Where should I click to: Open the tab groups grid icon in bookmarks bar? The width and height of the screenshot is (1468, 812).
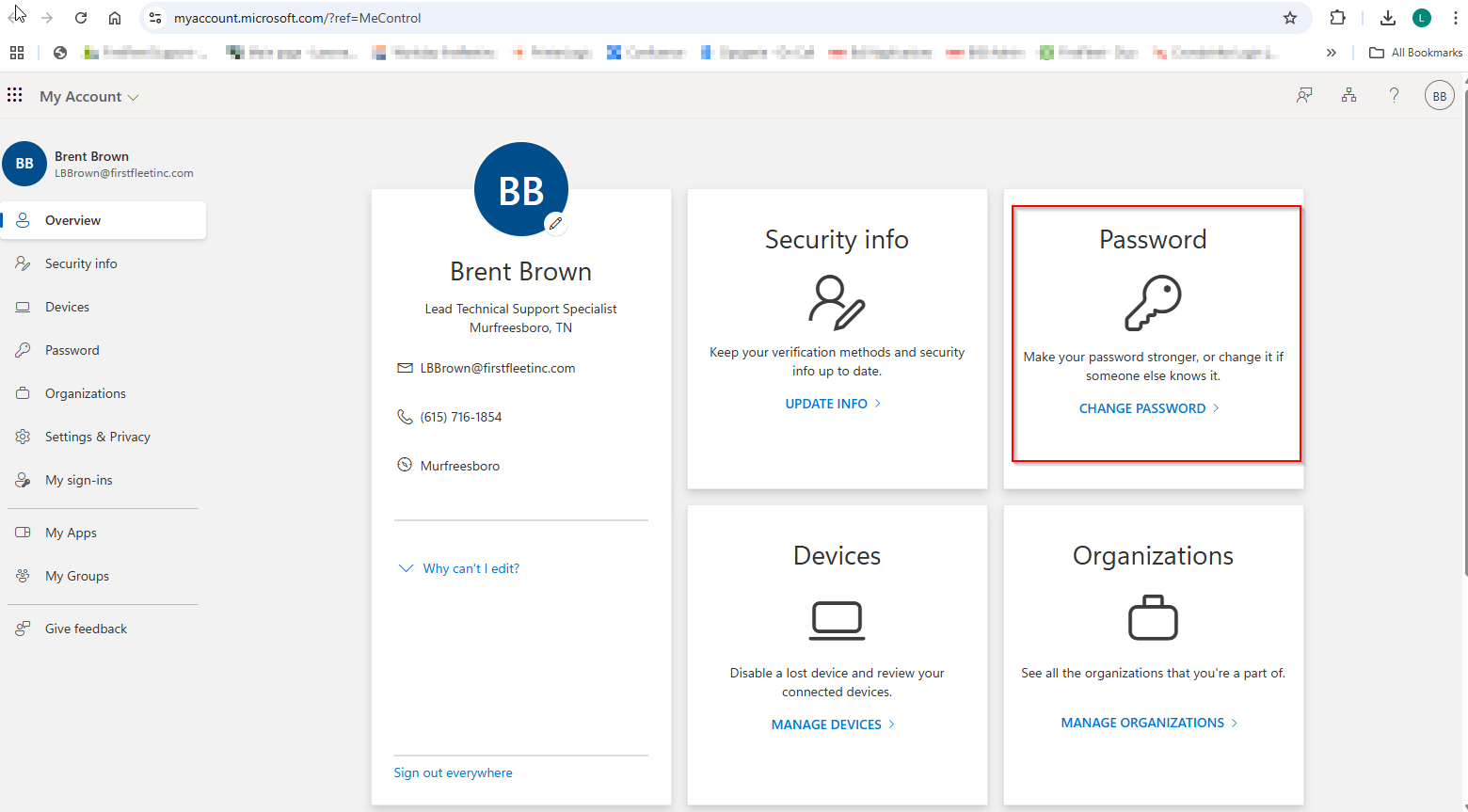17,53
